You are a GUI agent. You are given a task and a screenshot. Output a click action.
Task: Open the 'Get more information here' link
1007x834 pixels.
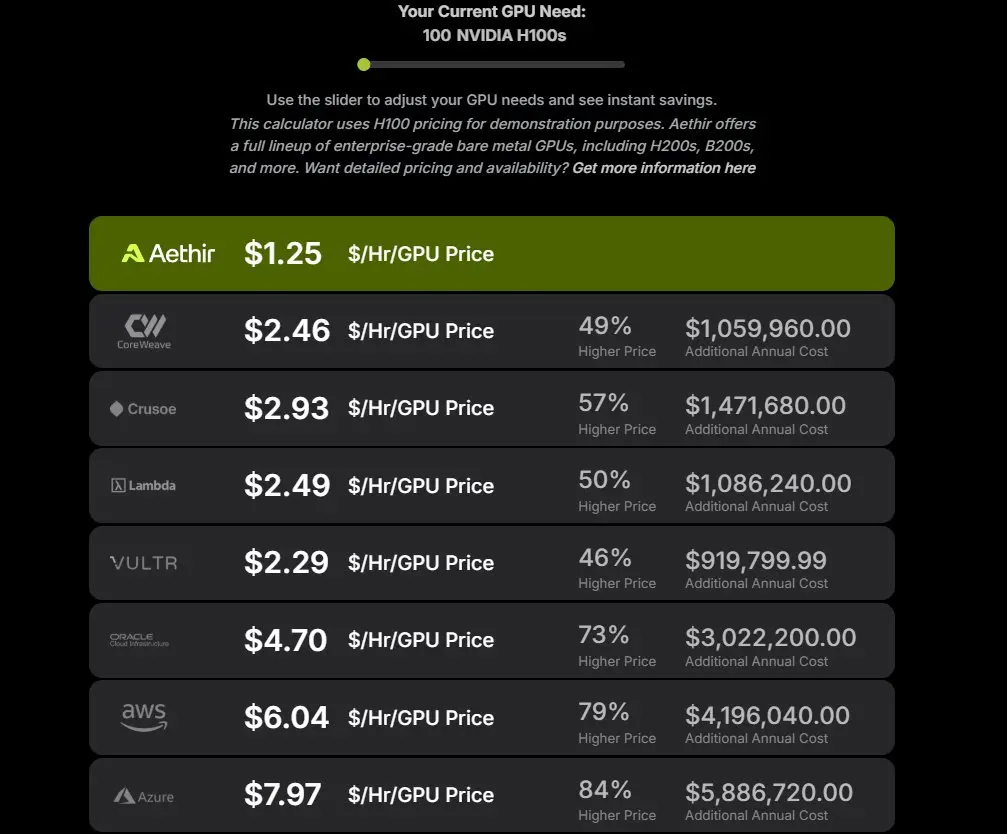point(664,168)
